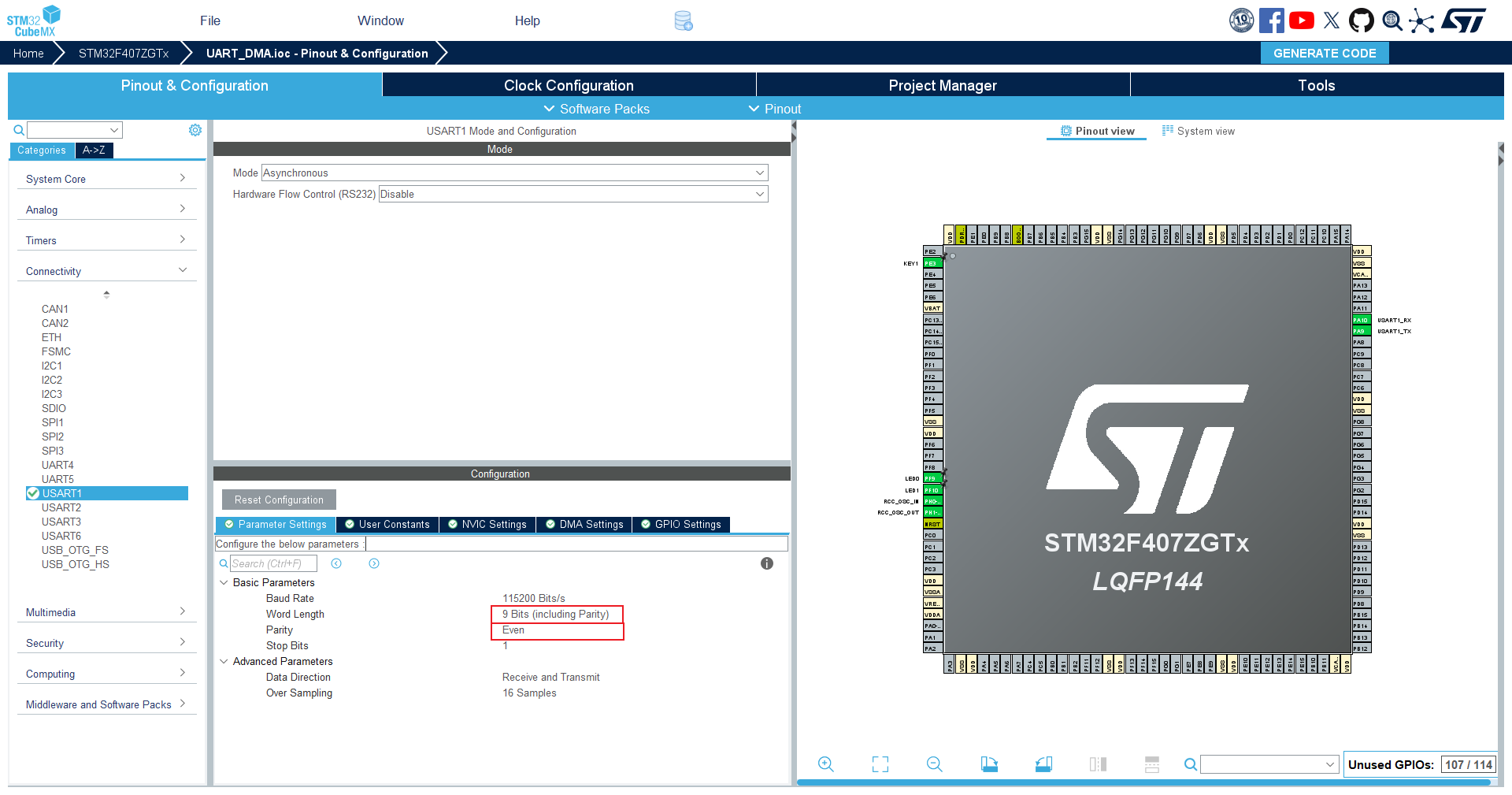Click the parameter Search (Ctrl+F) field
Image resolution: width=1512 pixels, height=795 pixels.
click(273, 563)
